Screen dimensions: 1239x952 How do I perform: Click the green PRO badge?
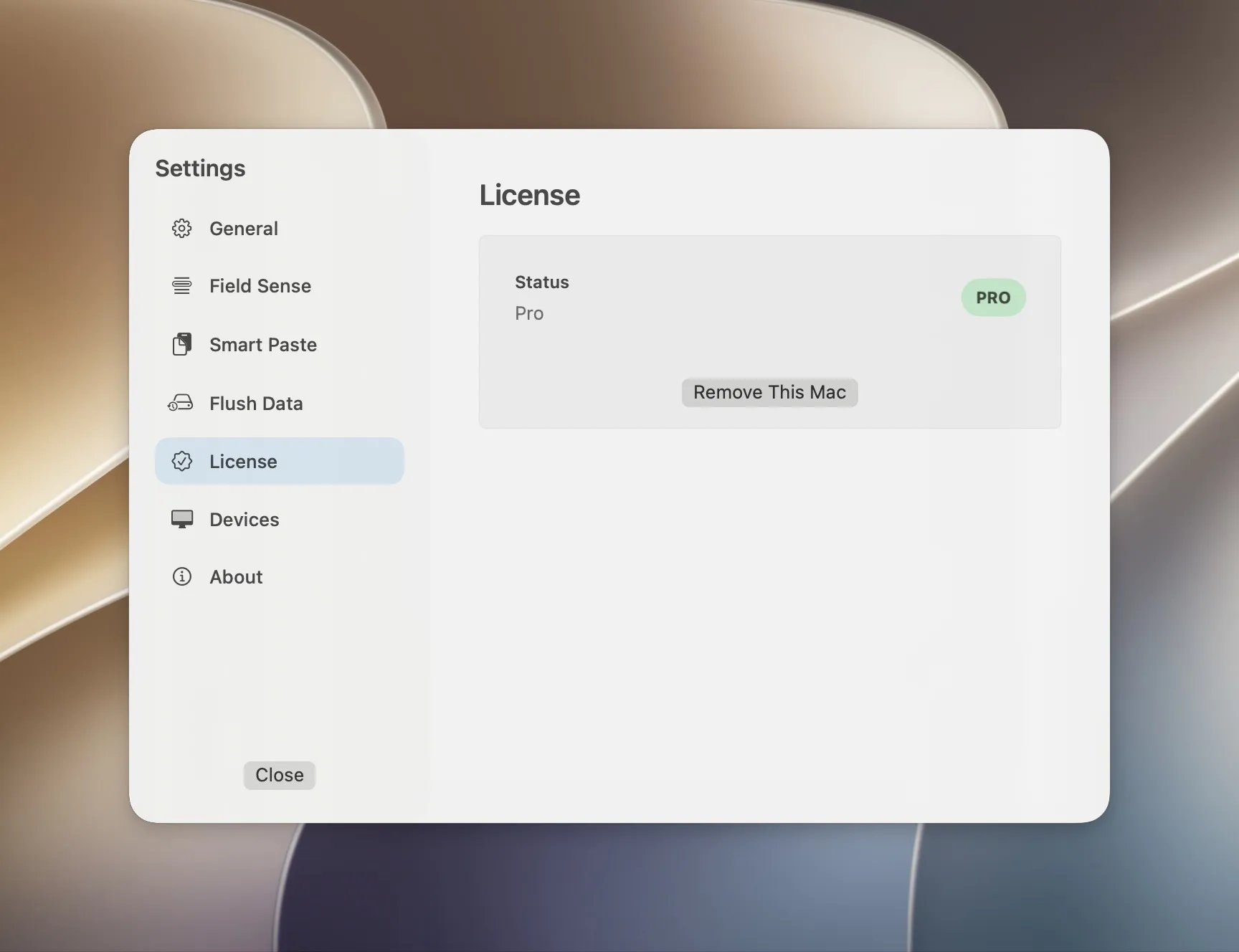tap(993, 297)
